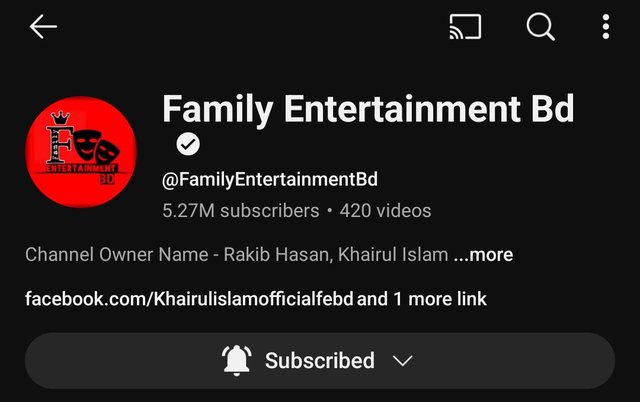Tap the verified checkmark badge

(x=188, y=144)
